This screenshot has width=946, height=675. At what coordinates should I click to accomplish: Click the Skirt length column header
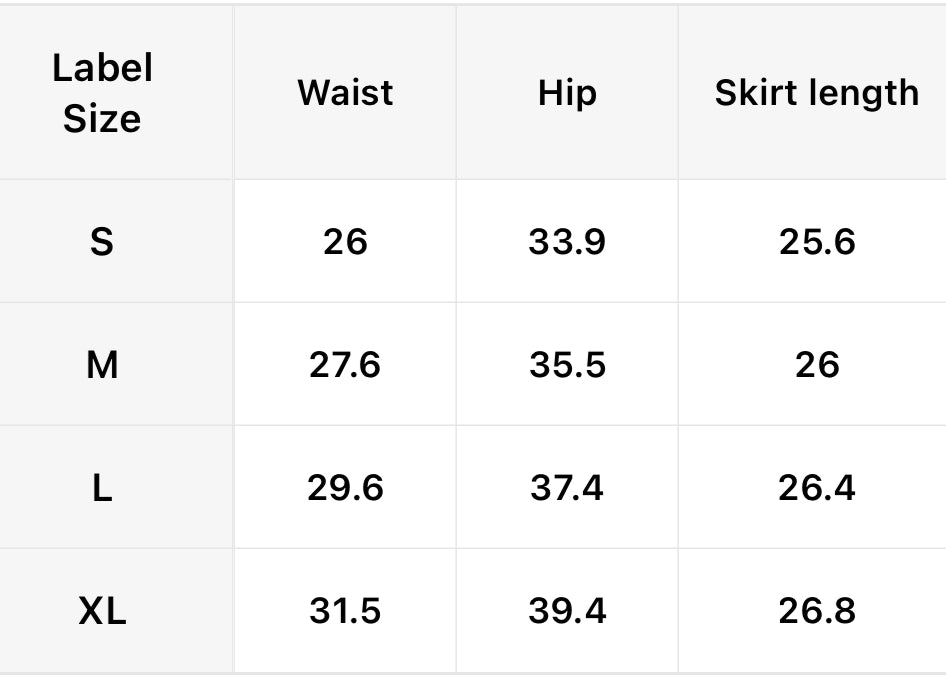point(816,93)
